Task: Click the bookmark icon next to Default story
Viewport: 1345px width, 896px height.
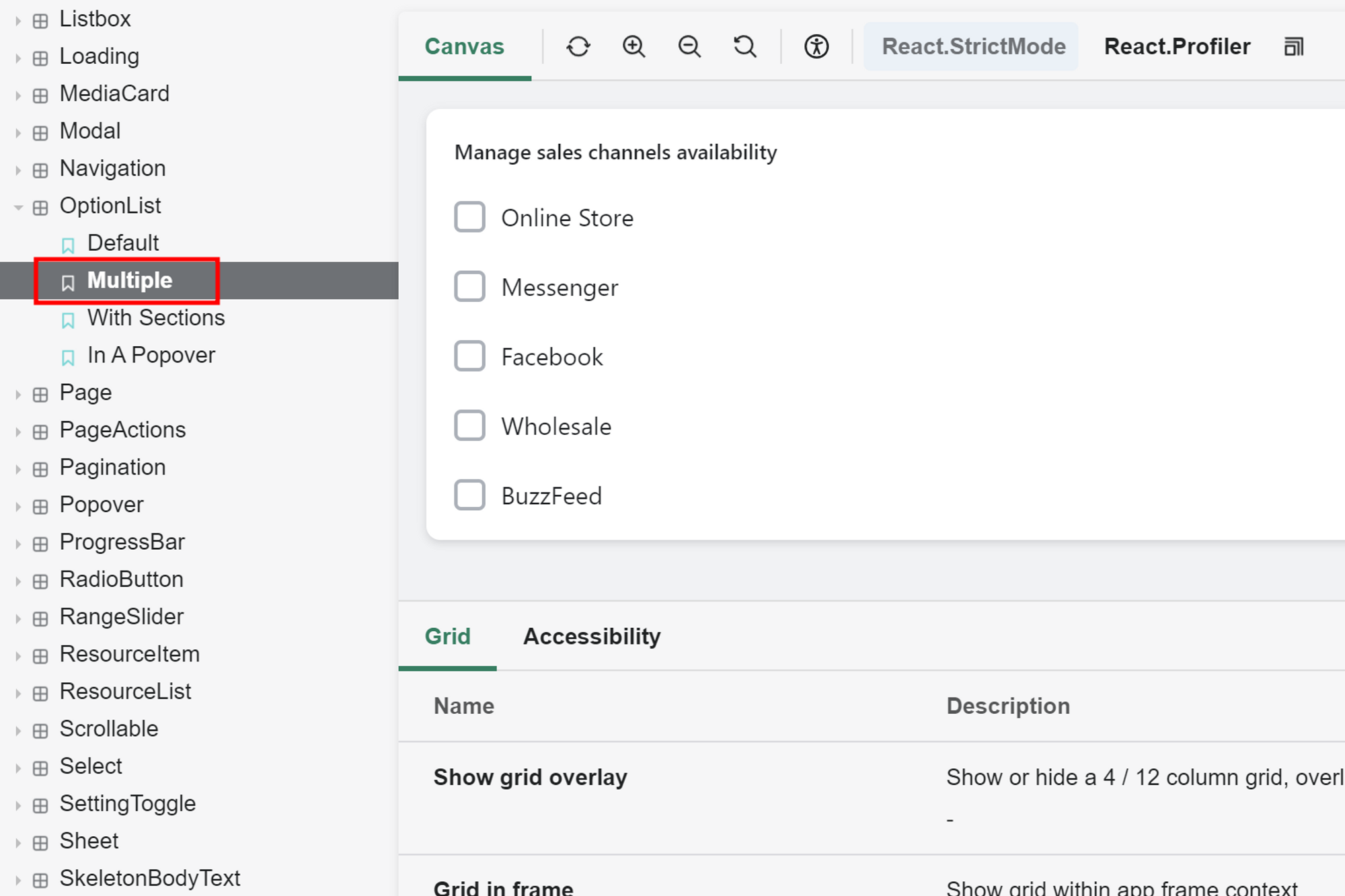Action: tap(68, 245)
